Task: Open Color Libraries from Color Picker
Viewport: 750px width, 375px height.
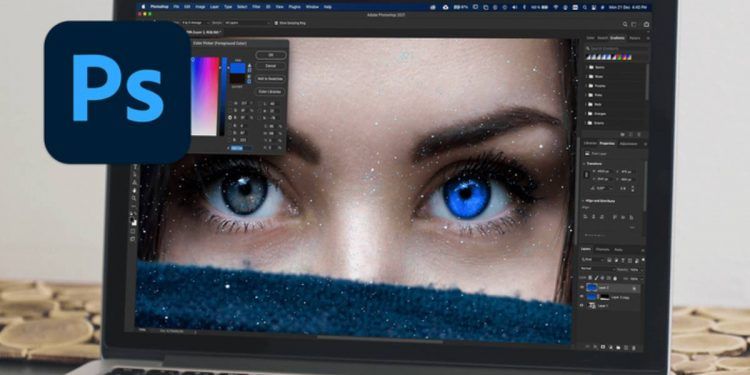Action: tap(270, 91)
